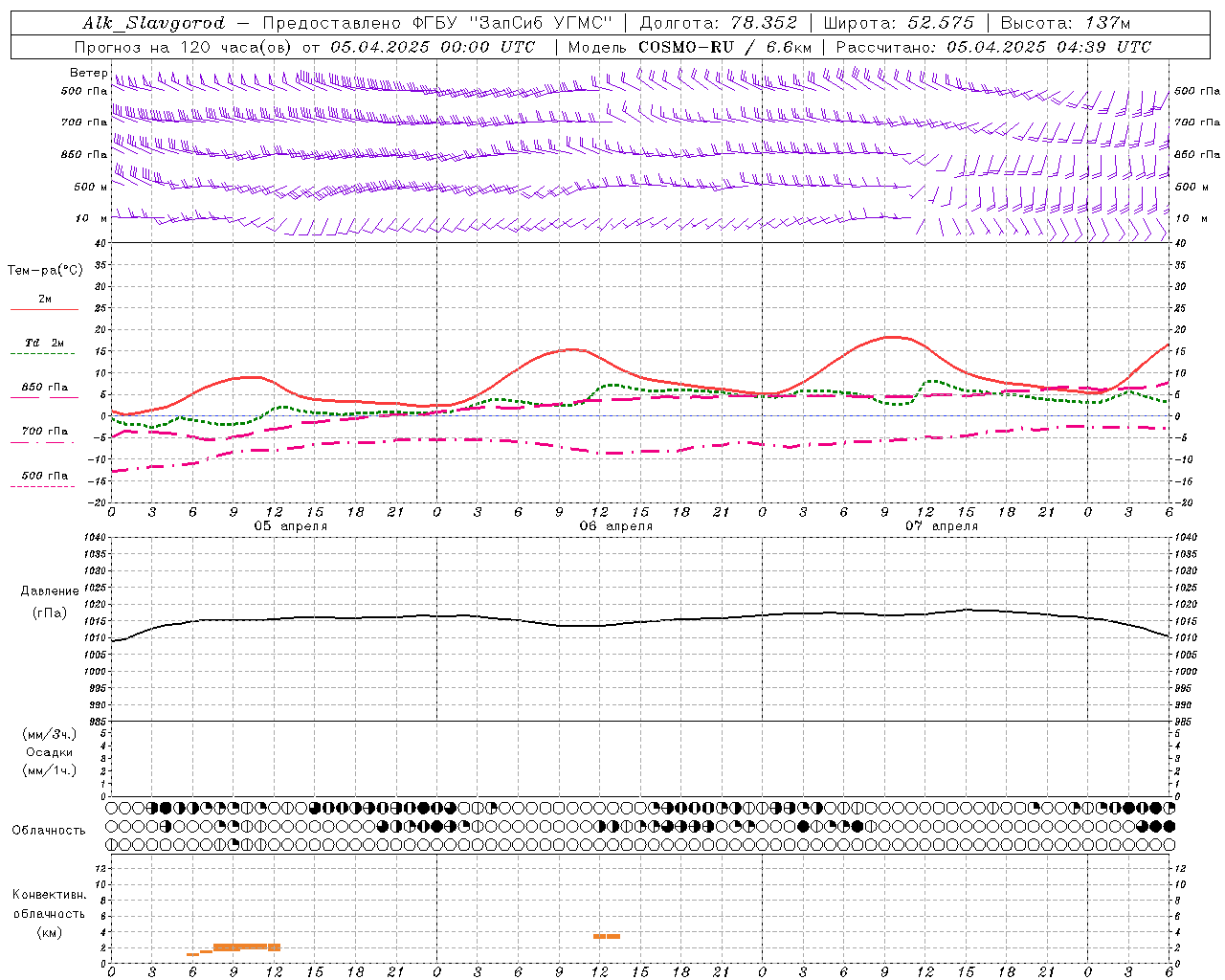Click the "(мм/1ч.)" precipitation unit label
Viewport: 1225px width, 980px height.
50,770
